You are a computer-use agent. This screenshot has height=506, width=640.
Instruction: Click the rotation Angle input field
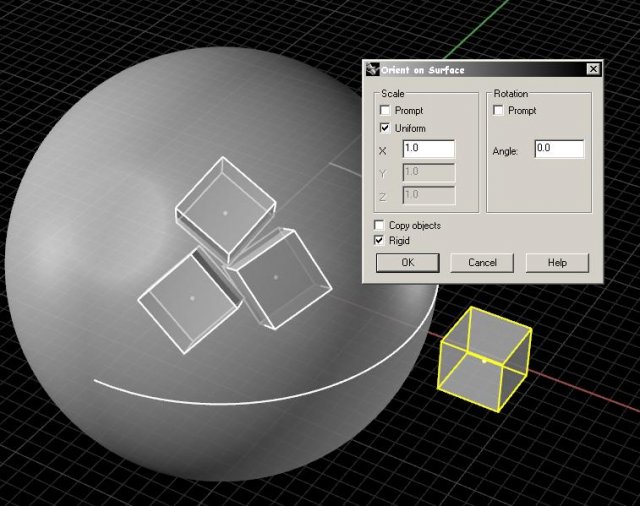click(559, 149)
